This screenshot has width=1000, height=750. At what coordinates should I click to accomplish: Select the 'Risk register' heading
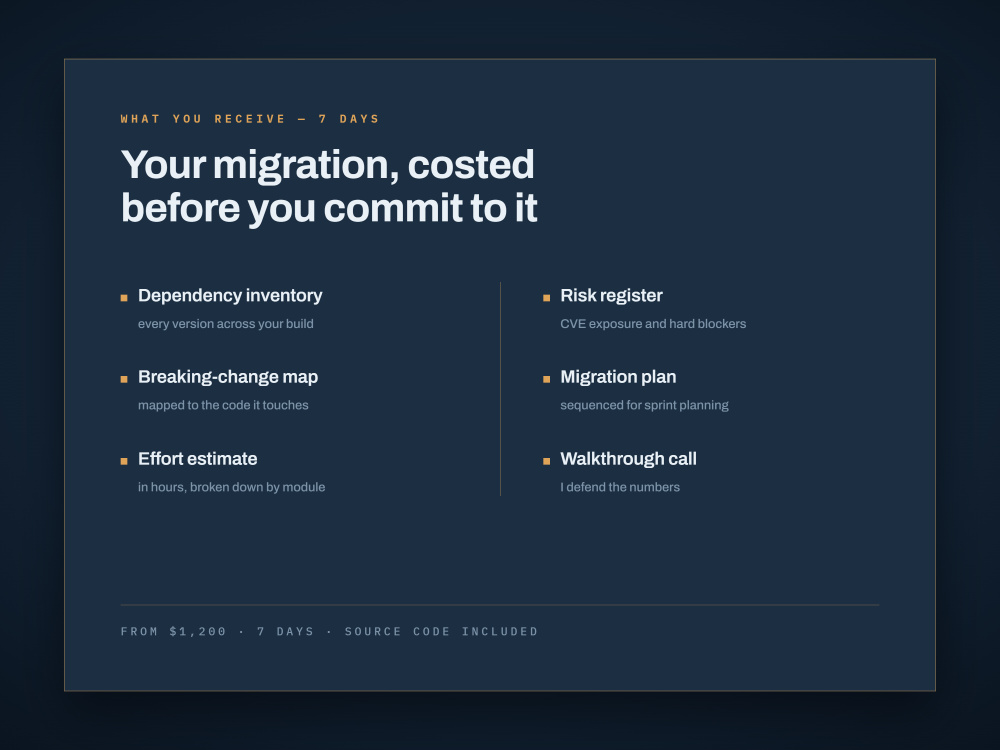[612, 296]
